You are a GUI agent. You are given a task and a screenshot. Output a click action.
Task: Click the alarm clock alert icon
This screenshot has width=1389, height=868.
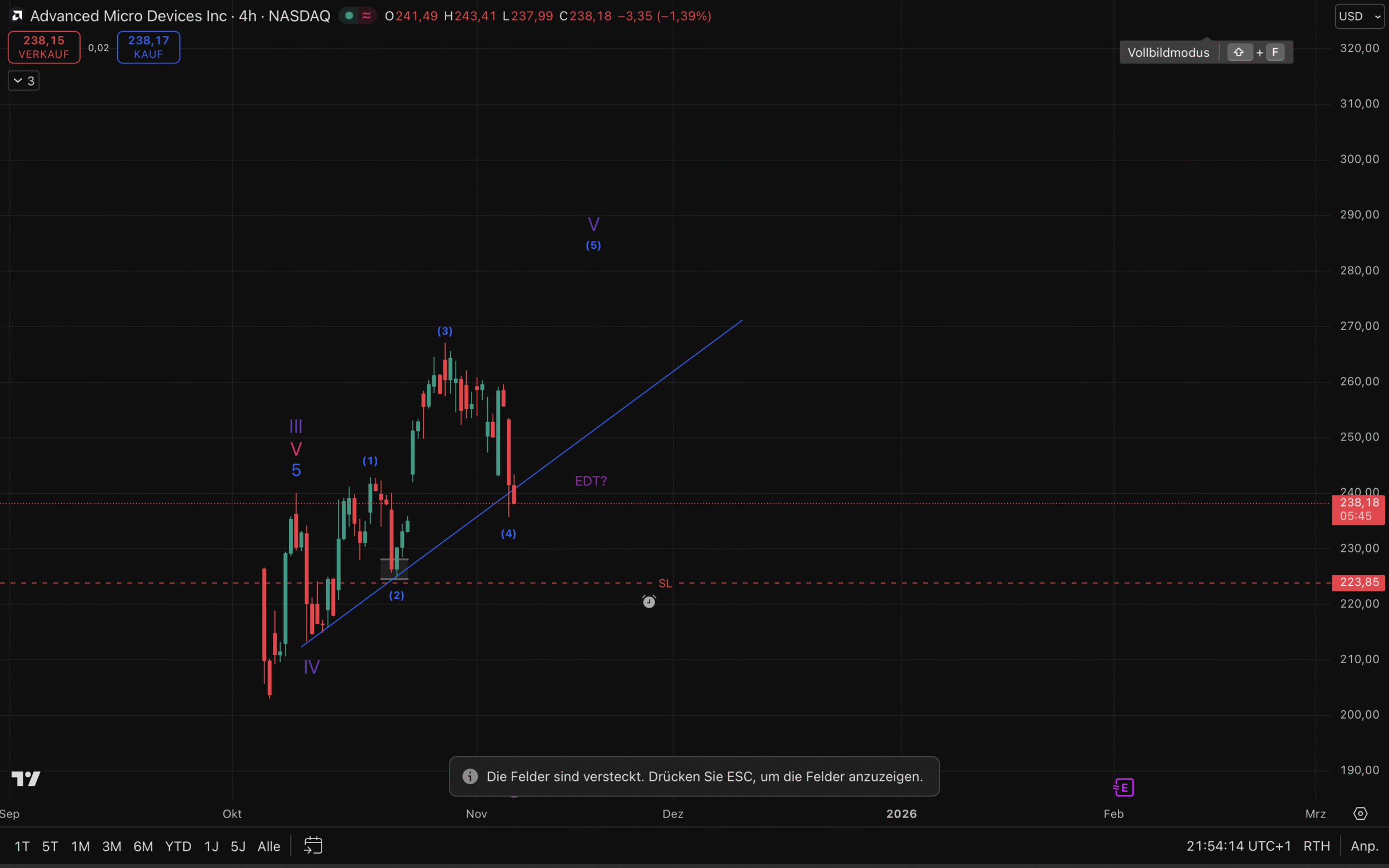[649, 601]
